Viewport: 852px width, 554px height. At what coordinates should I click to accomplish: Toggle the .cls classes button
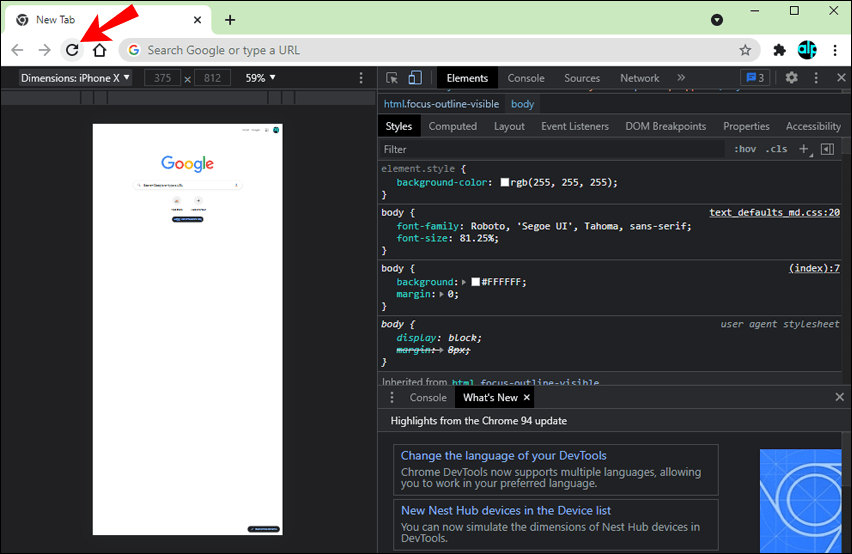(776, 149)
